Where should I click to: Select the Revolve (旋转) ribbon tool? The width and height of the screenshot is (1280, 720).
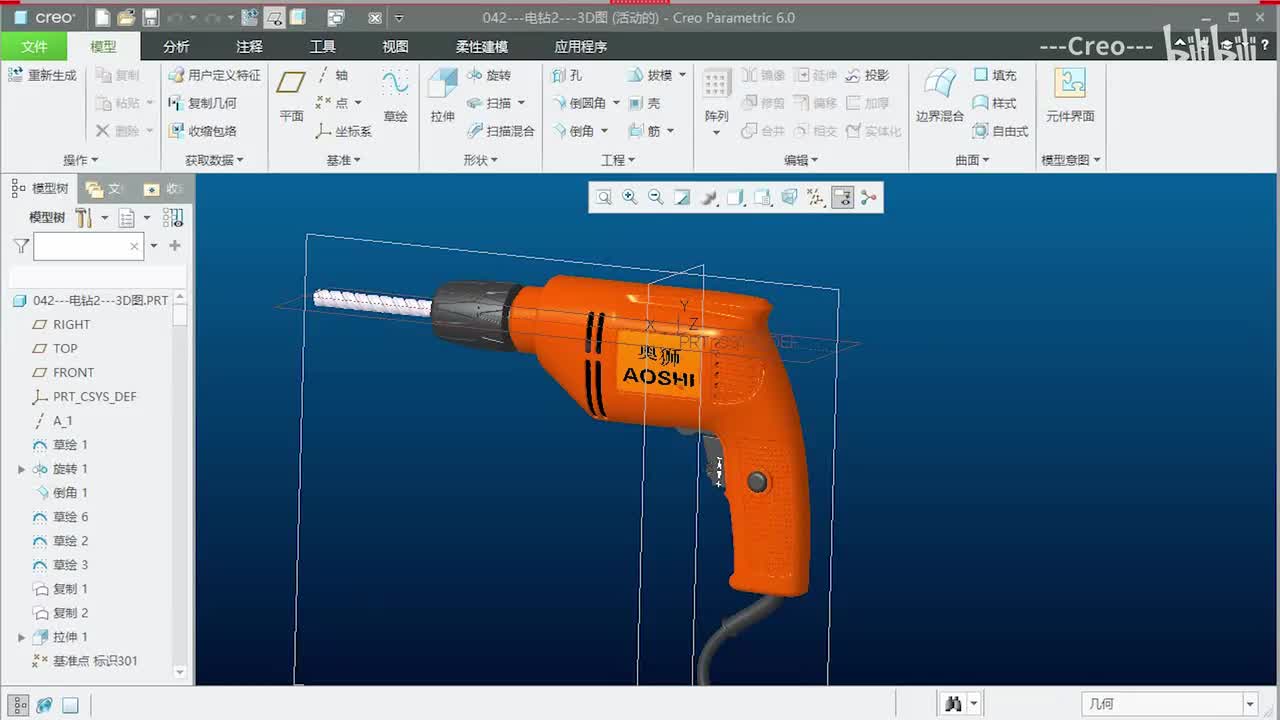pyautogui.click(x=489, y=75)
